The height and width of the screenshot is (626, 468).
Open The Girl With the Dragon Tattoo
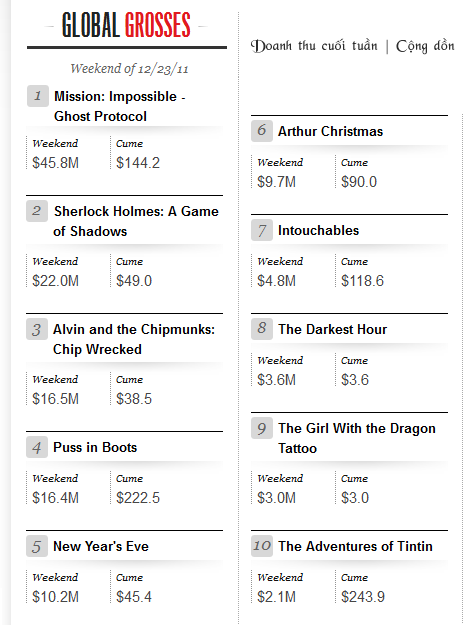[357, 438]
